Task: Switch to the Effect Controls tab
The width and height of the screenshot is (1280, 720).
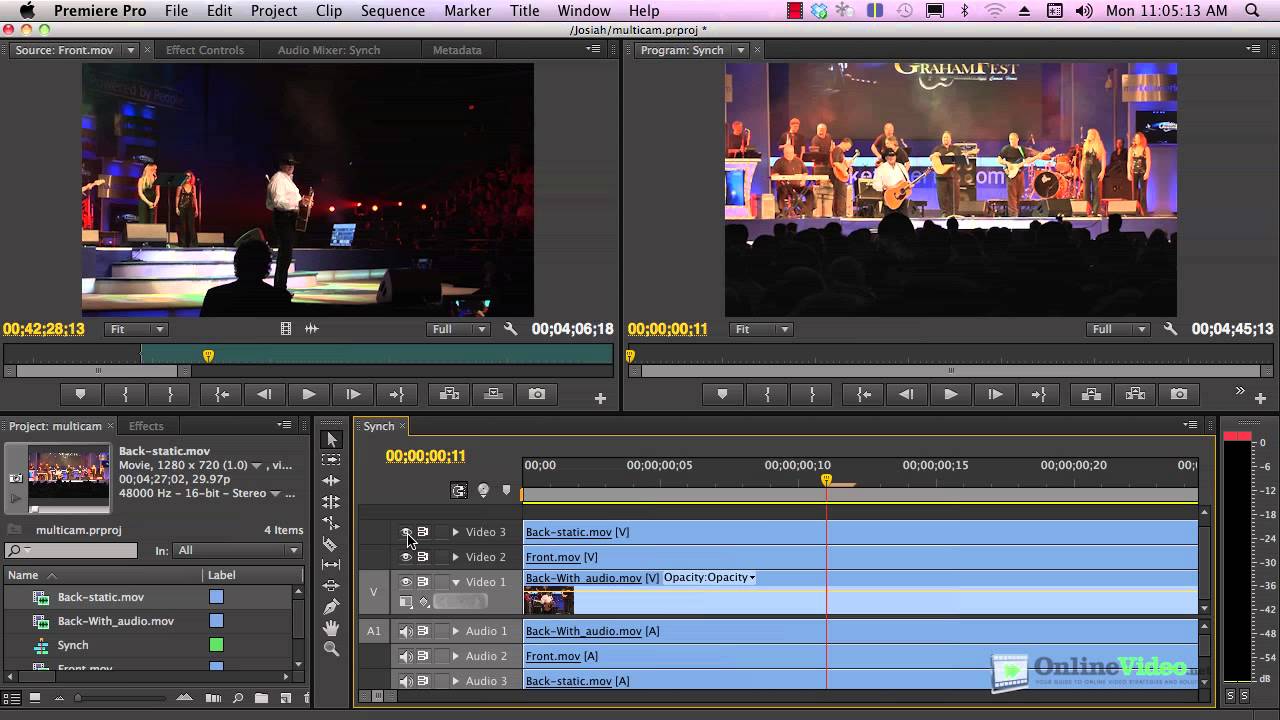Action: pos(204,50)
